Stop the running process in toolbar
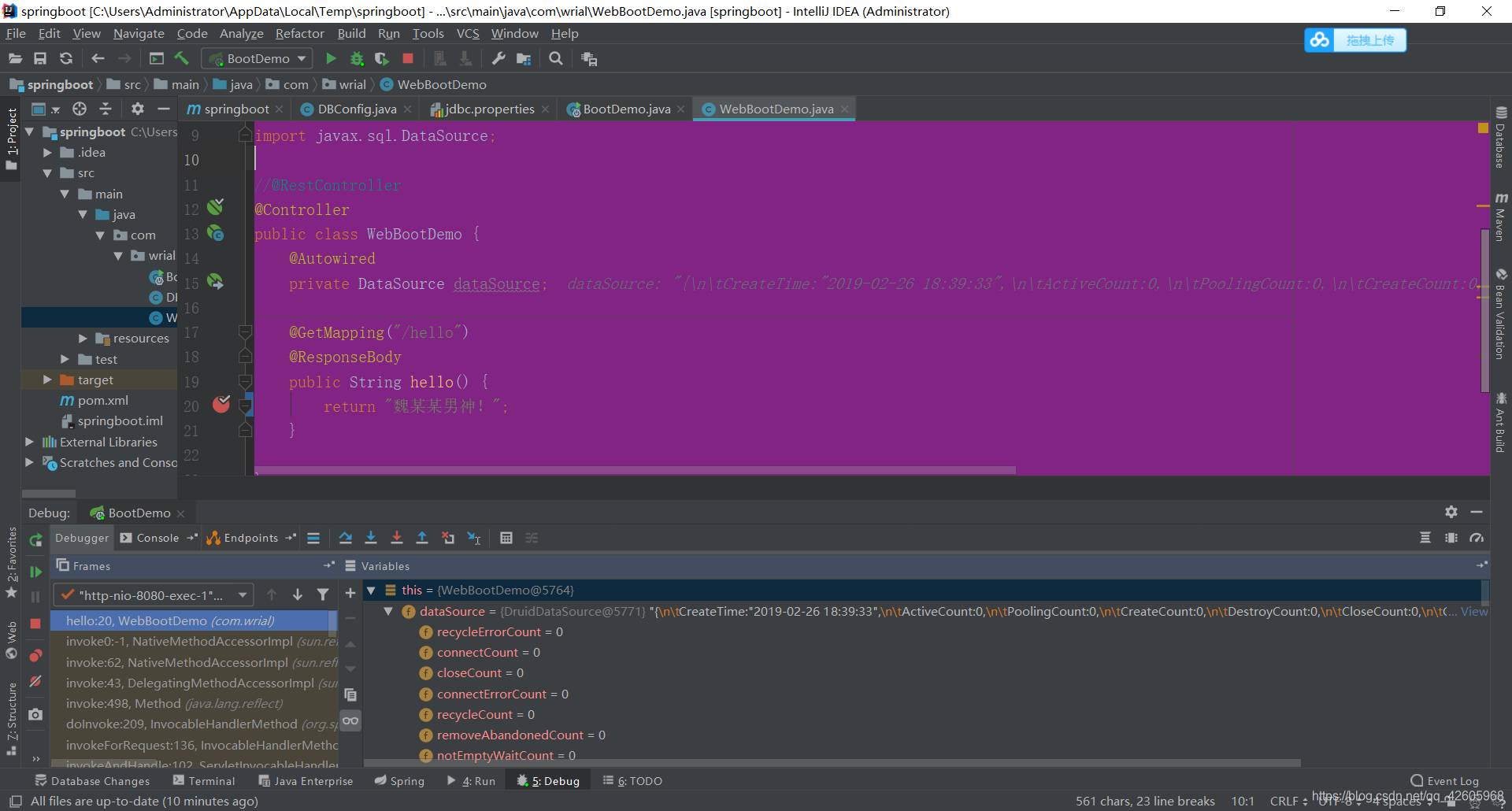This screenshot has width=1512, height=811. (x=408, y=58)
